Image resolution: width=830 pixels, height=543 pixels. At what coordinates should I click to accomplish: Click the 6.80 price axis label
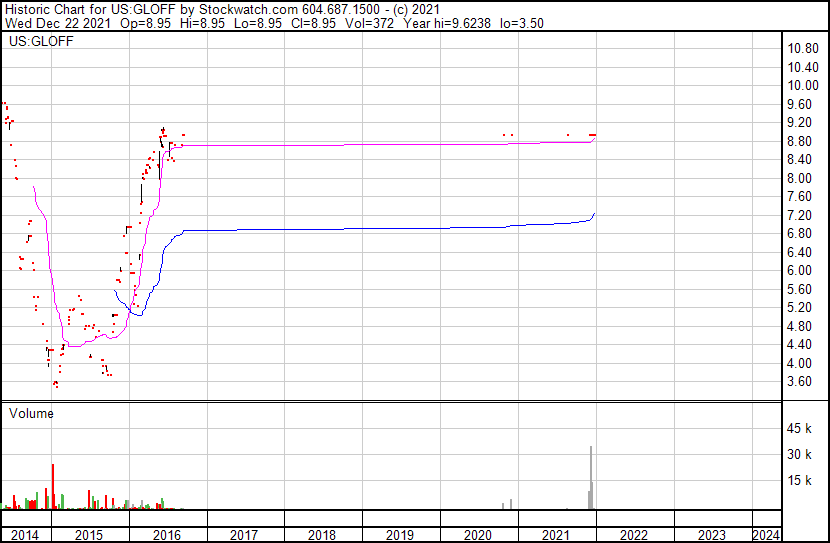[x=799, y=233]
